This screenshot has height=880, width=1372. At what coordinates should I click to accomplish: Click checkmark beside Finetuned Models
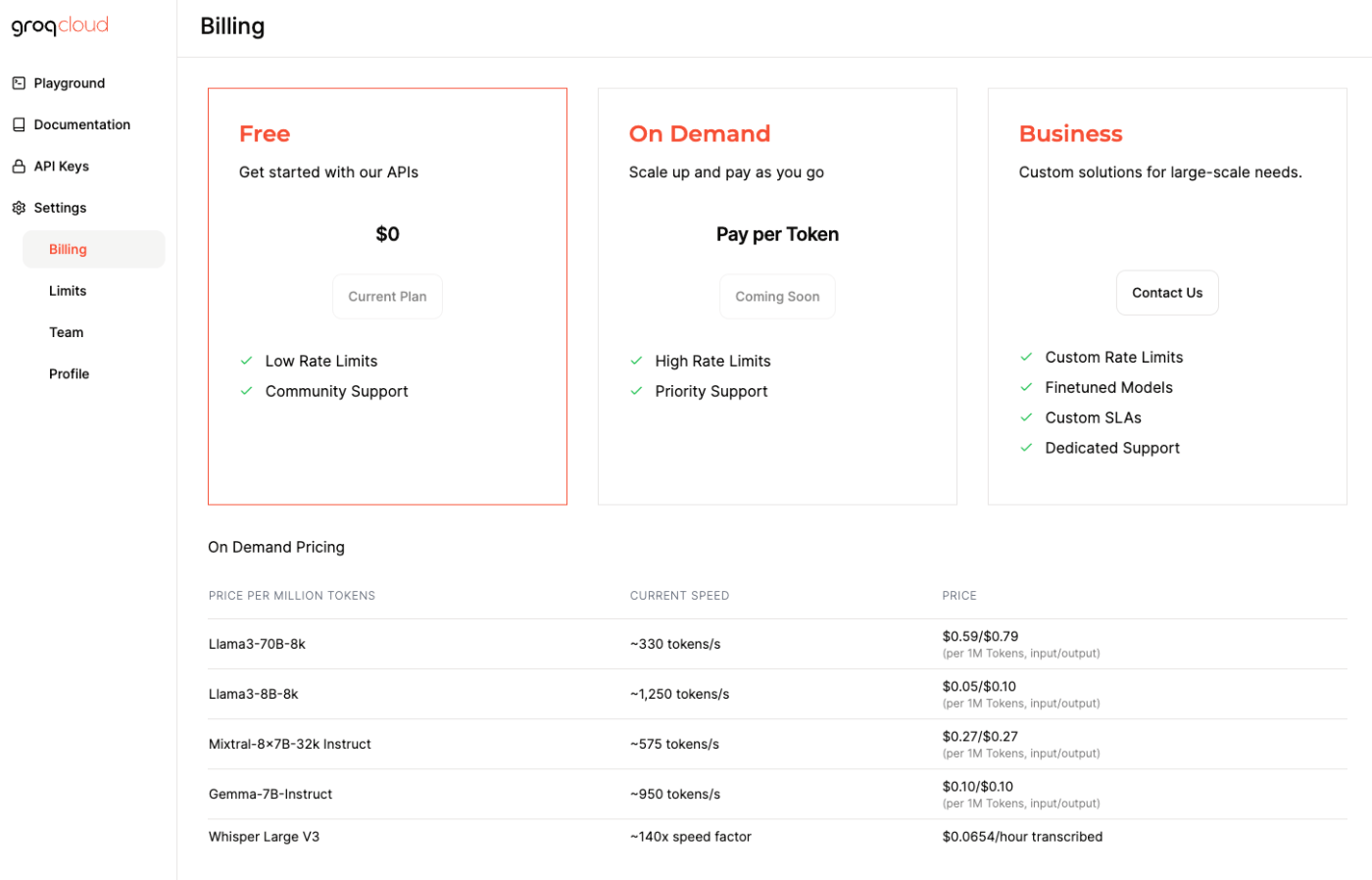(1027, 387)
